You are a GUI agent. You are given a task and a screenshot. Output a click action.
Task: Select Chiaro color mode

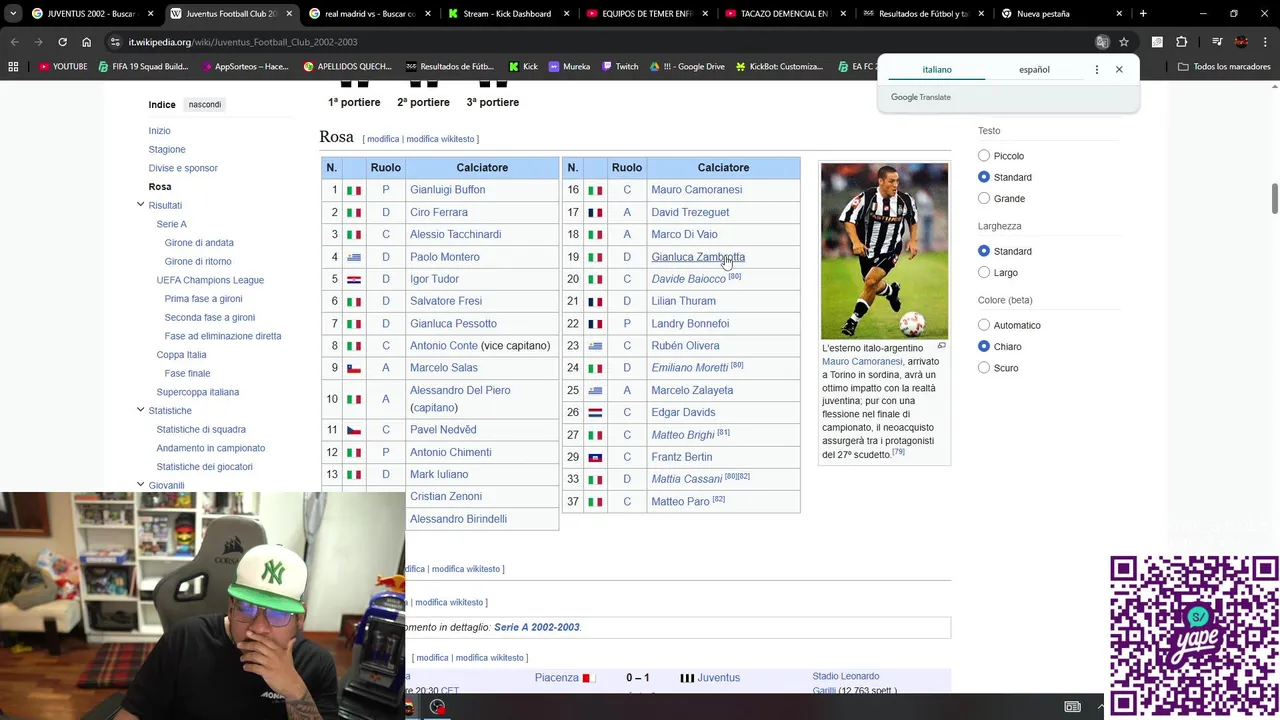[x=984, y=346]
